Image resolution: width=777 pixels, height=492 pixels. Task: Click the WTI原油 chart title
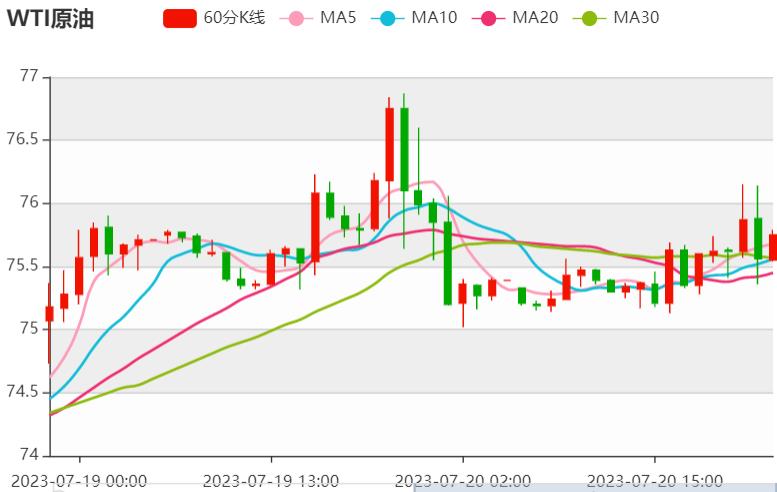pyautogui.click(x=50, y=19)
